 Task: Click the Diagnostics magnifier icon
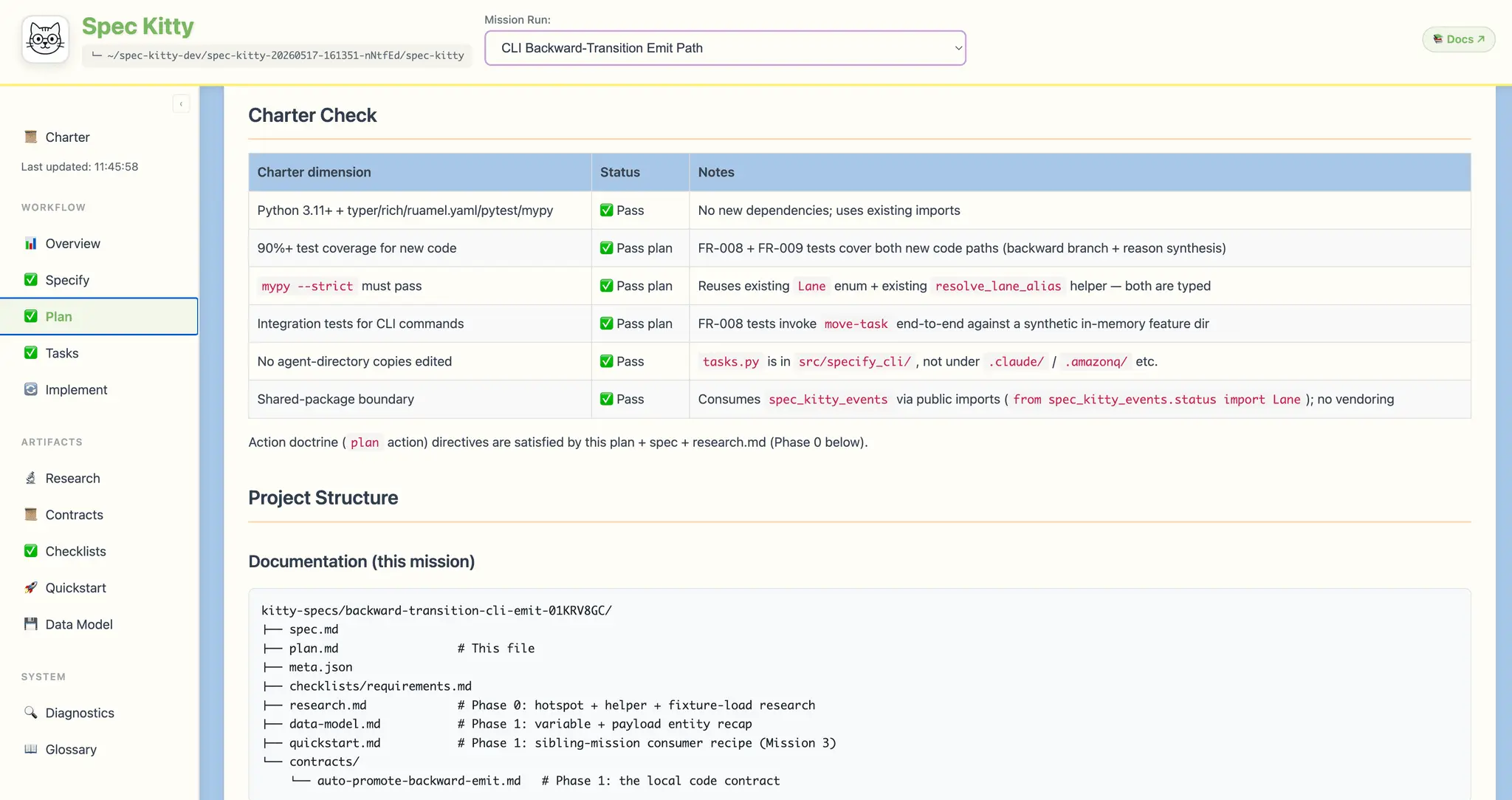[30, 712]
